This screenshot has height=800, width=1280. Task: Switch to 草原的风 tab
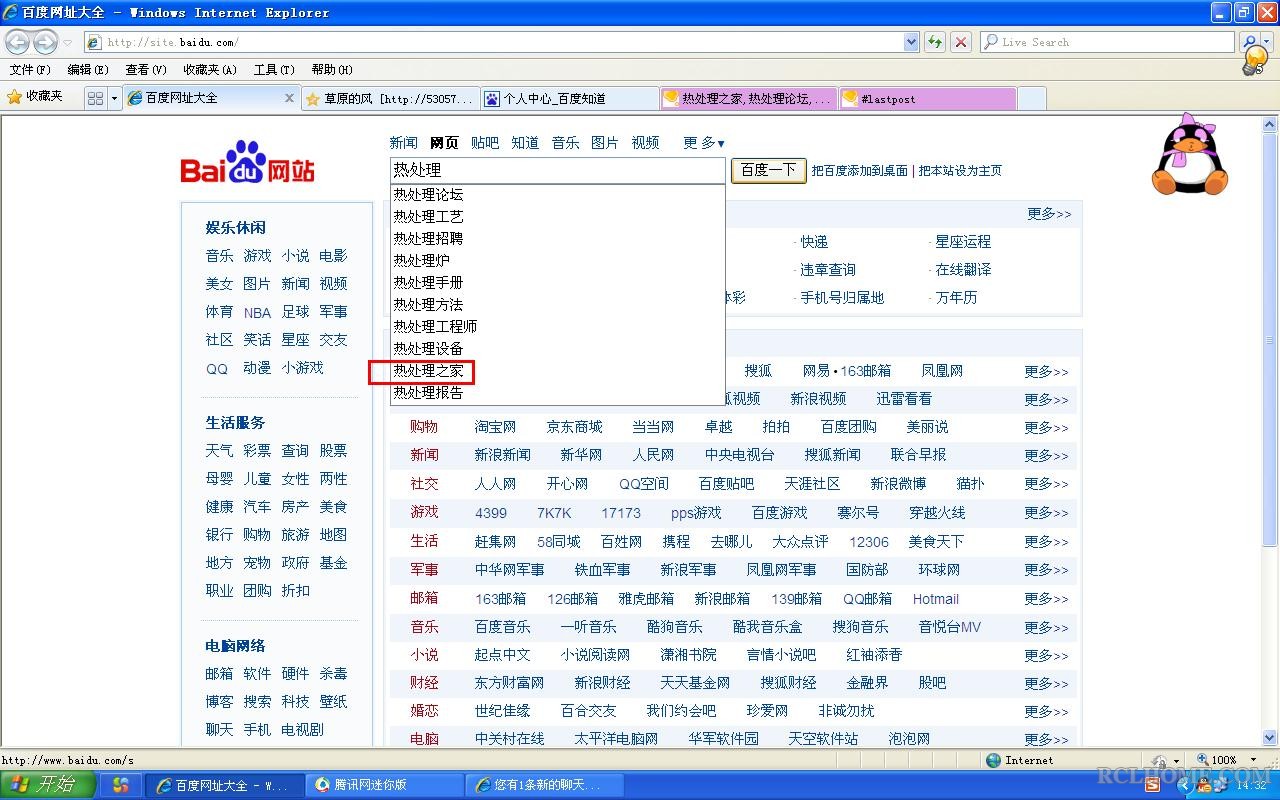389,98
